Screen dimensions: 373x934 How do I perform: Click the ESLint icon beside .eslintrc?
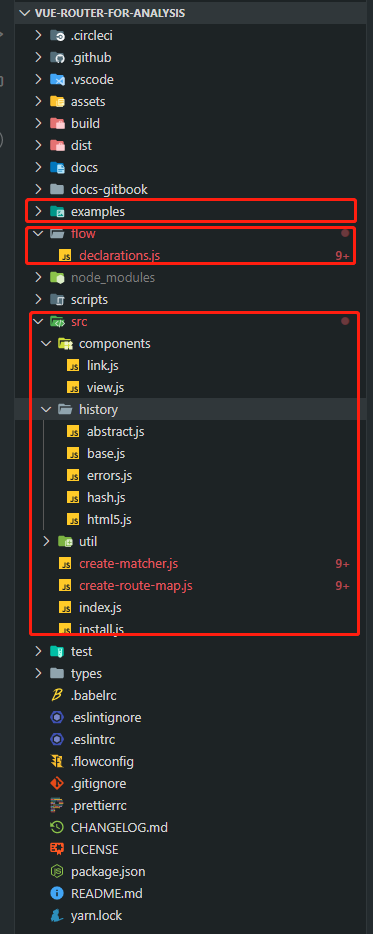click(57, 739)
